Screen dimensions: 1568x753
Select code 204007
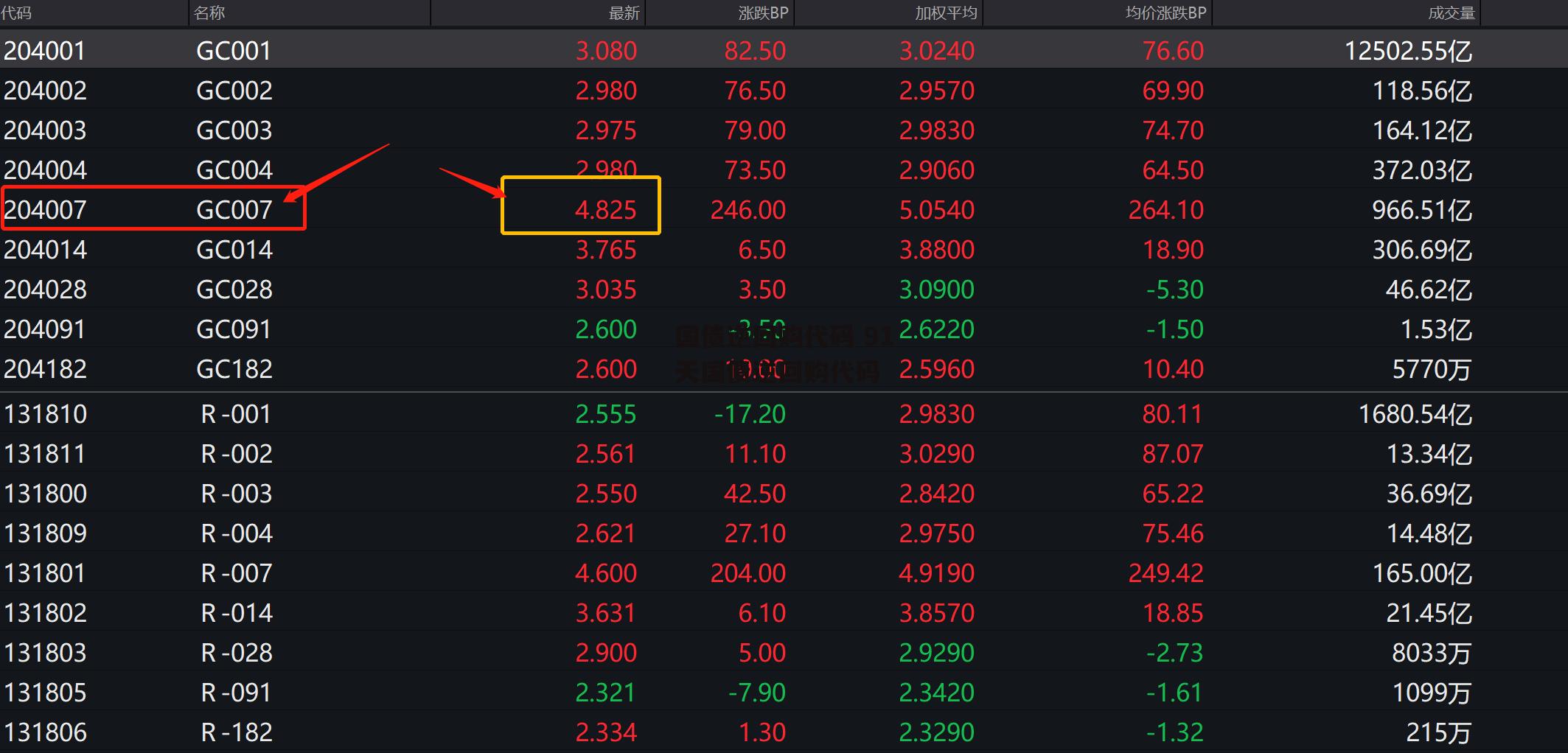tap(45, 210)
